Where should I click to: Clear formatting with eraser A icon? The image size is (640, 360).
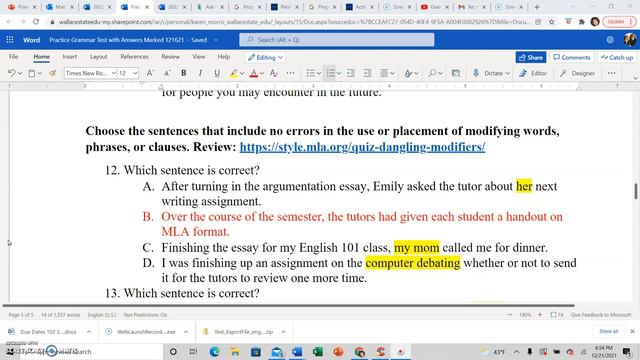pyautogui.click(x=273, y=73)
